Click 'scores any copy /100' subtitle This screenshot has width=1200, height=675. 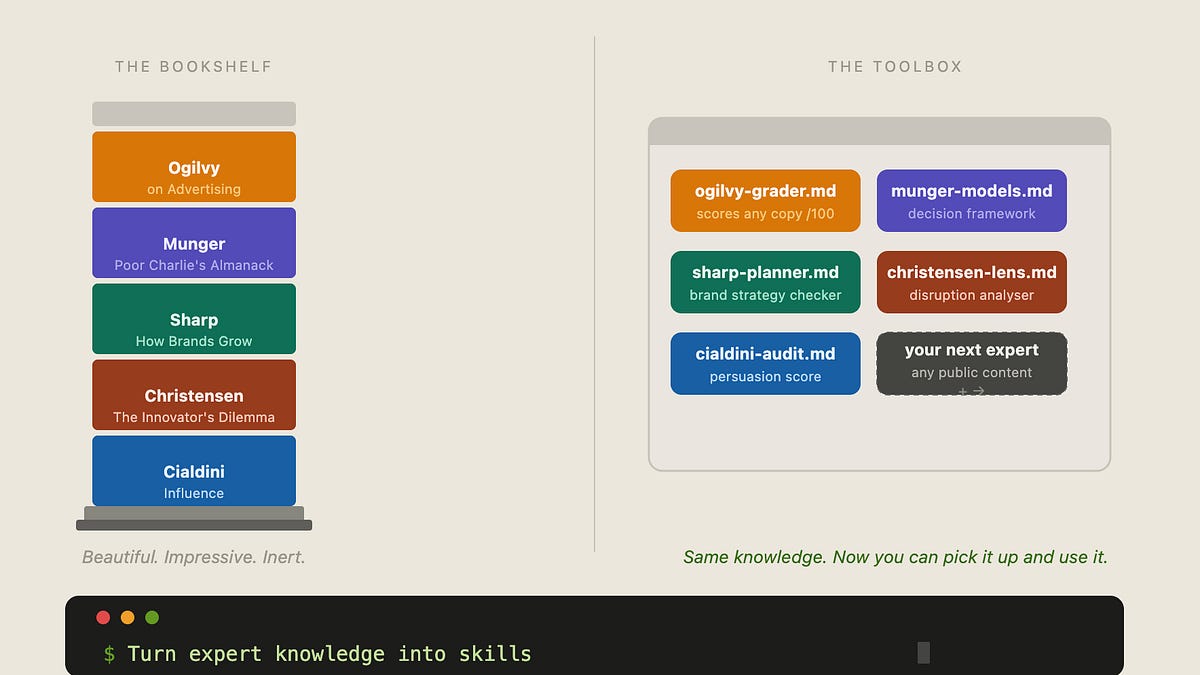coord(766,214)
